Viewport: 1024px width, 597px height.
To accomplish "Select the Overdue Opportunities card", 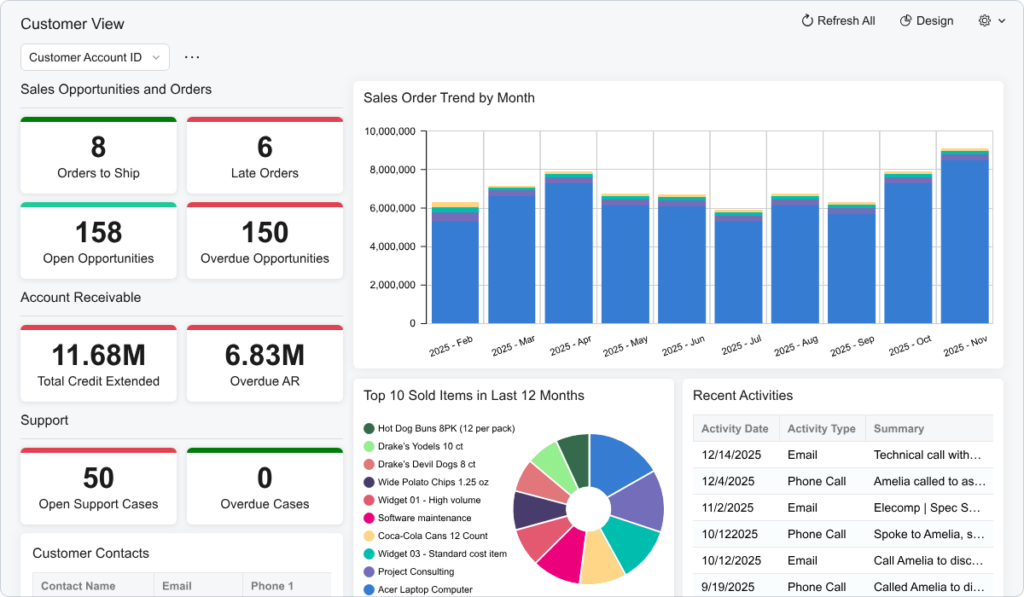I will tap(264, 240).
